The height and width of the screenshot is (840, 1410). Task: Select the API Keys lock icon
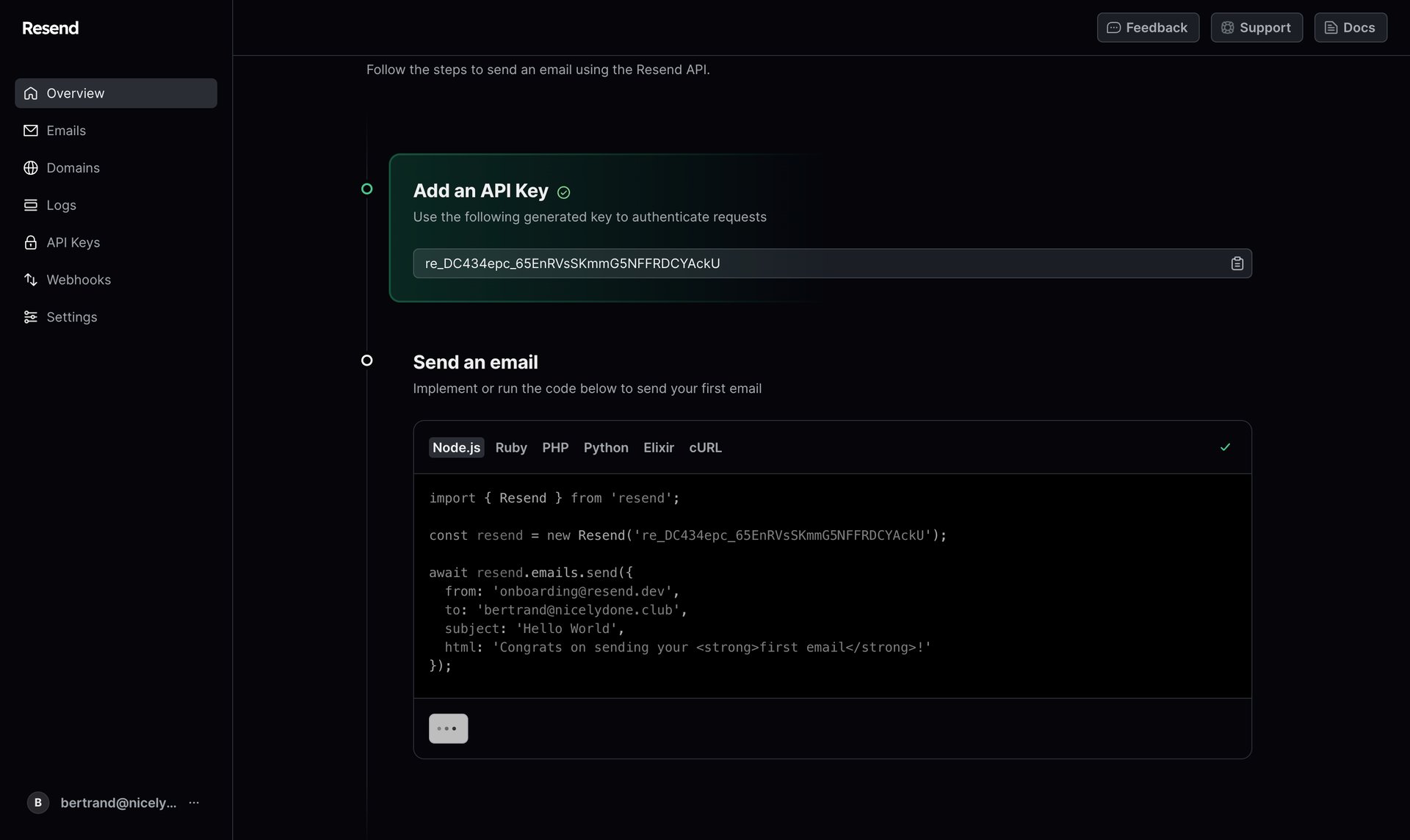(x=30, y=242)
